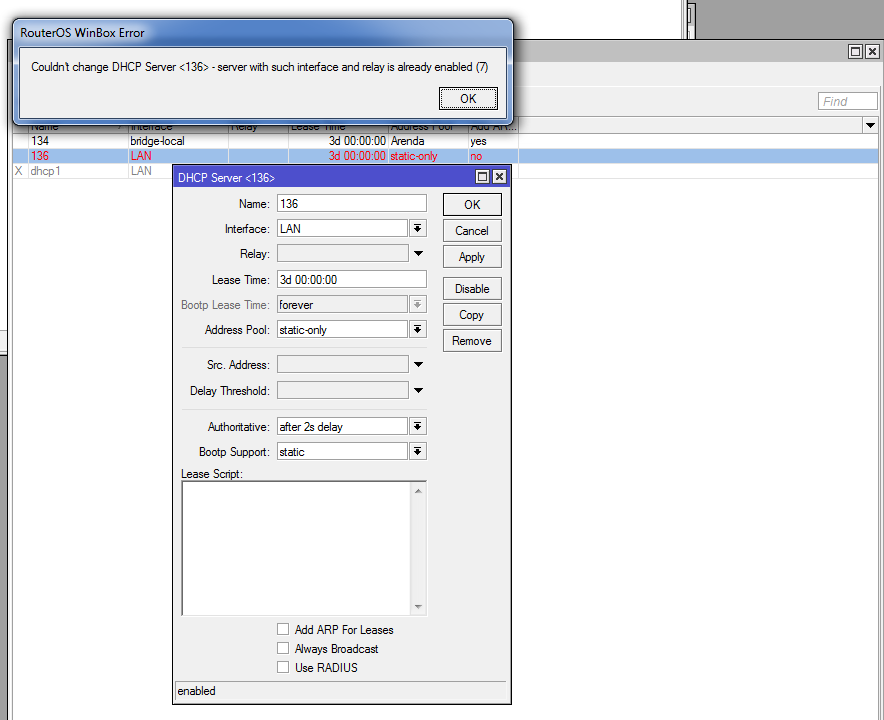The height and width of the screenshot is (720, 884).
Task: Cancel the DHCP Server <136> dialog
Action: click(472, 231)
